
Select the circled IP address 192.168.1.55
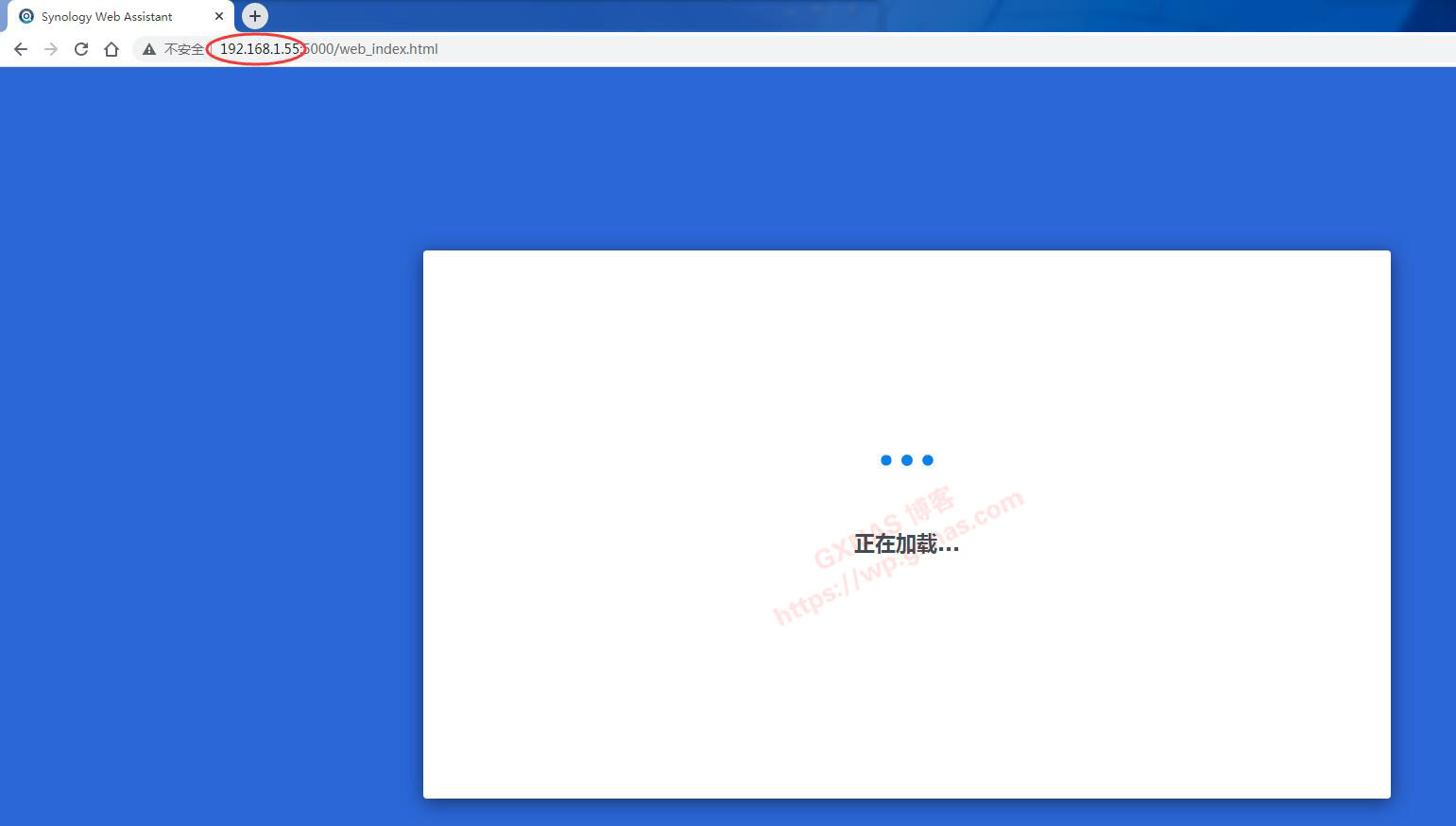(256, 48)
